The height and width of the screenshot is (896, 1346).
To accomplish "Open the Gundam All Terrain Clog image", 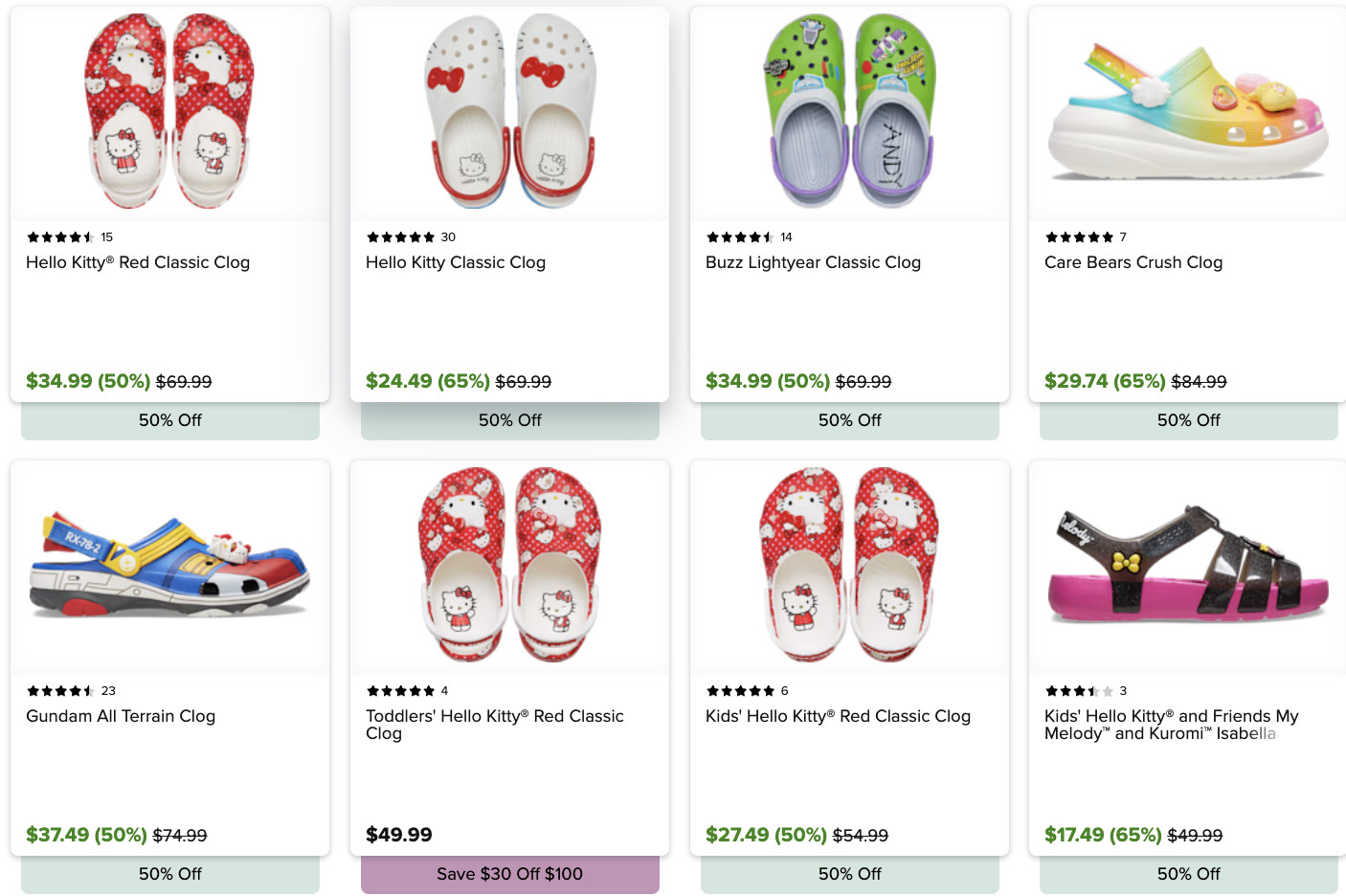I will pyautogui.click(x=169, y=567).
